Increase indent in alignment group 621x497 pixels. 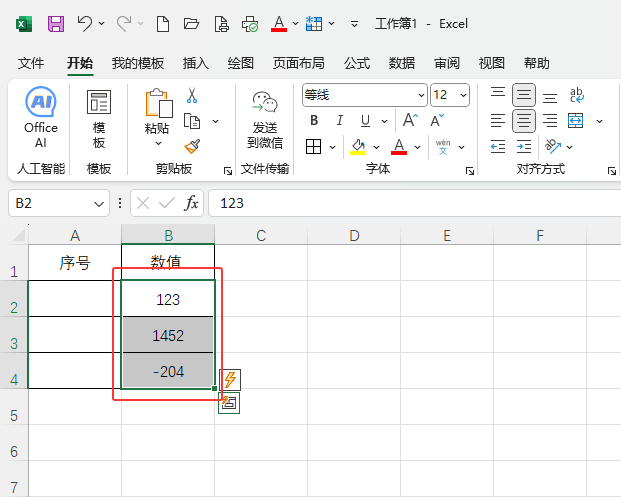[x=524, y=147]
